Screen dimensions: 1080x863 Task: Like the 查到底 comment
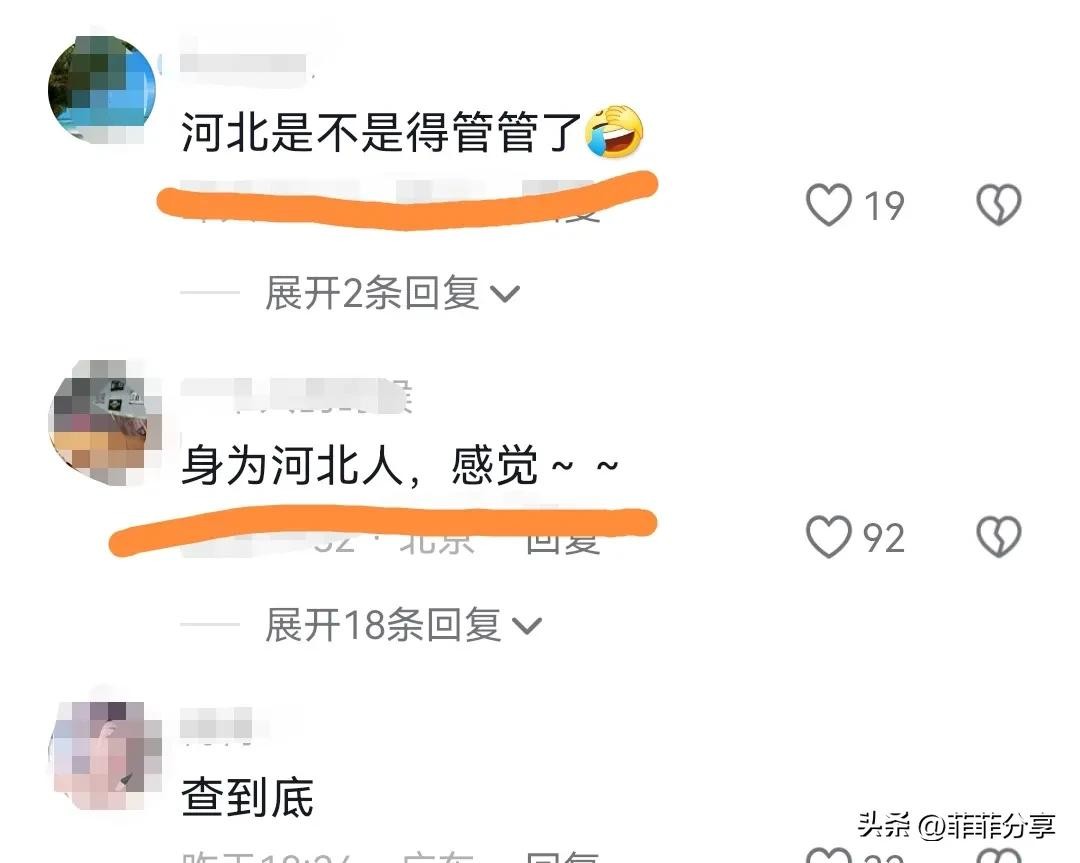pyautogui.click(x=829, y=856)
